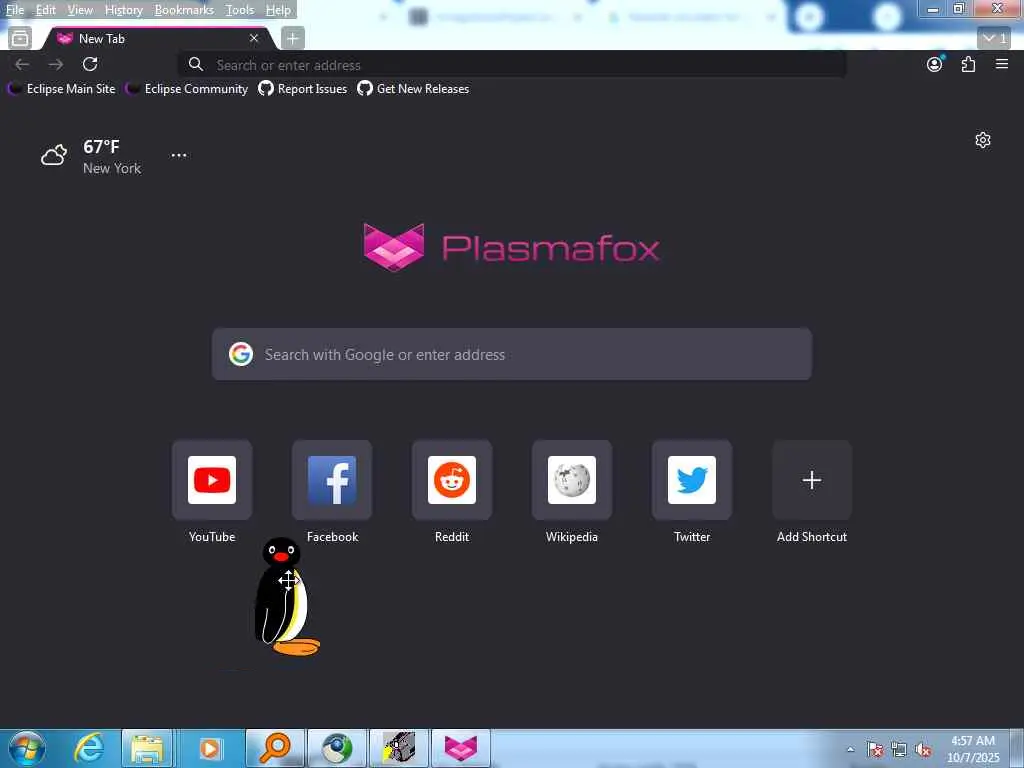1024x768 pixels.
Task: Select the New Tab tab
Action: 157,39
